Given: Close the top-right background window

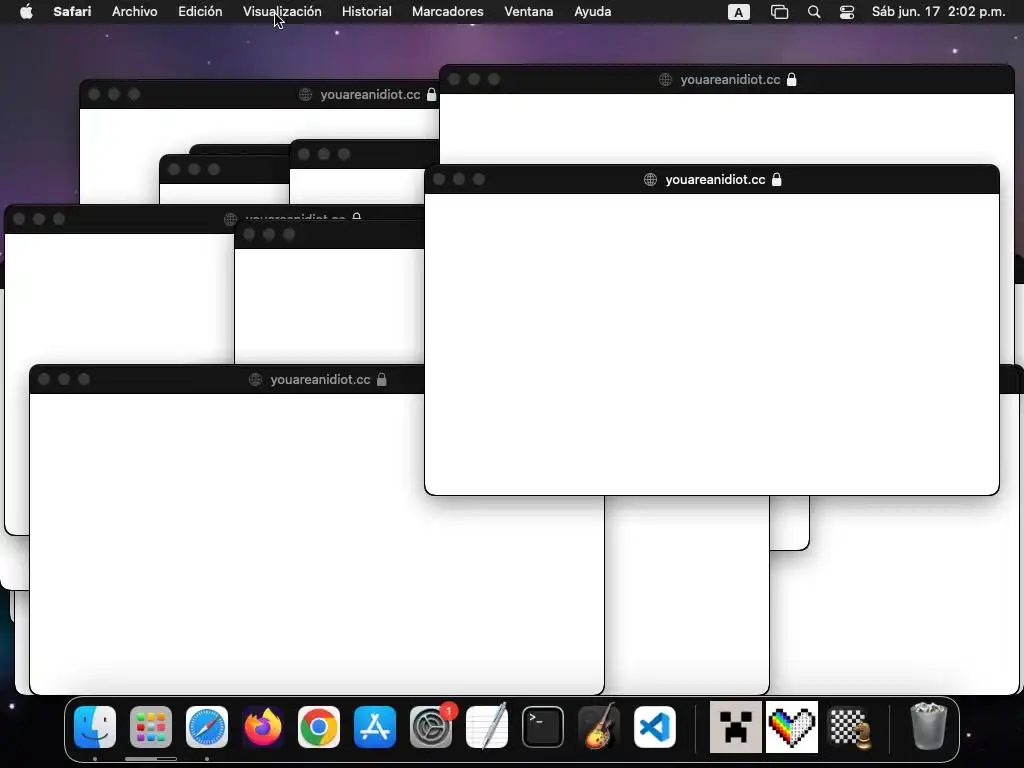Looking at the screenshot, I should [x=454, y=79].
